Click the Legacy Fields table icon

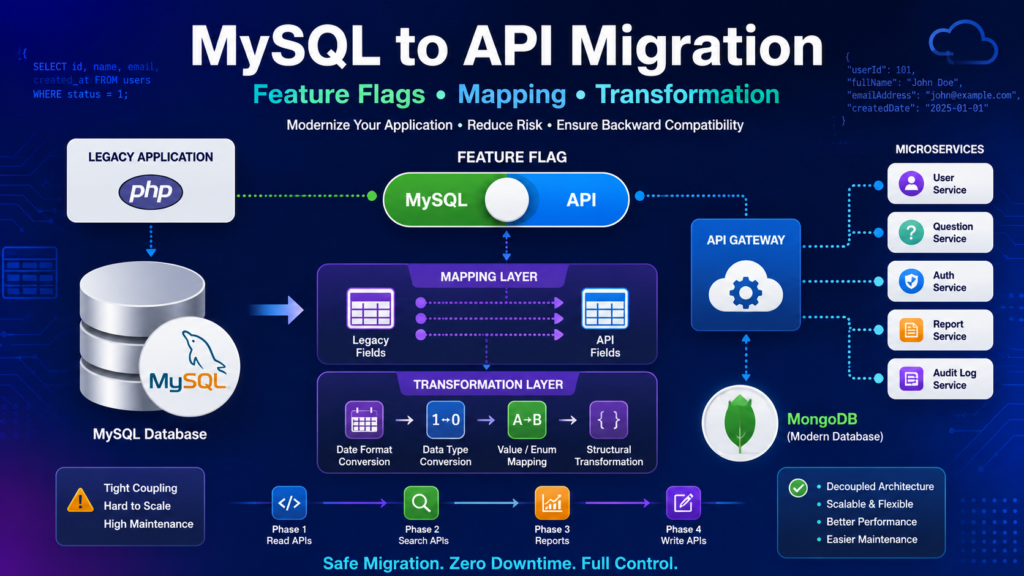(370, 308)
